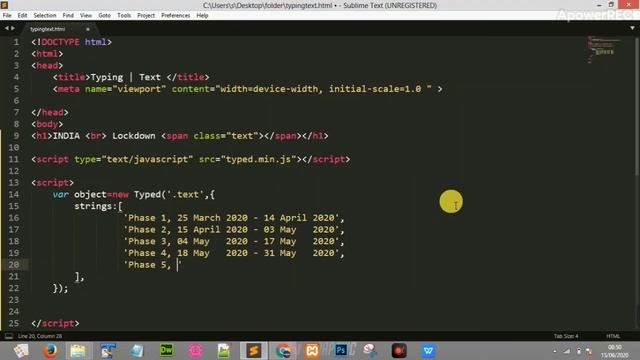Open the View menu

tap(86, 16)
